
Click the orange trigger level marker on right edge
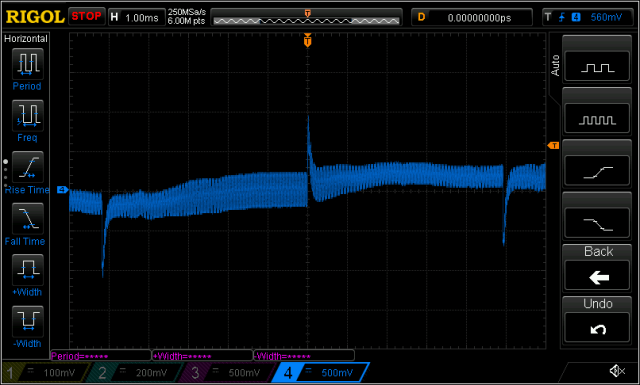[553, 145]
